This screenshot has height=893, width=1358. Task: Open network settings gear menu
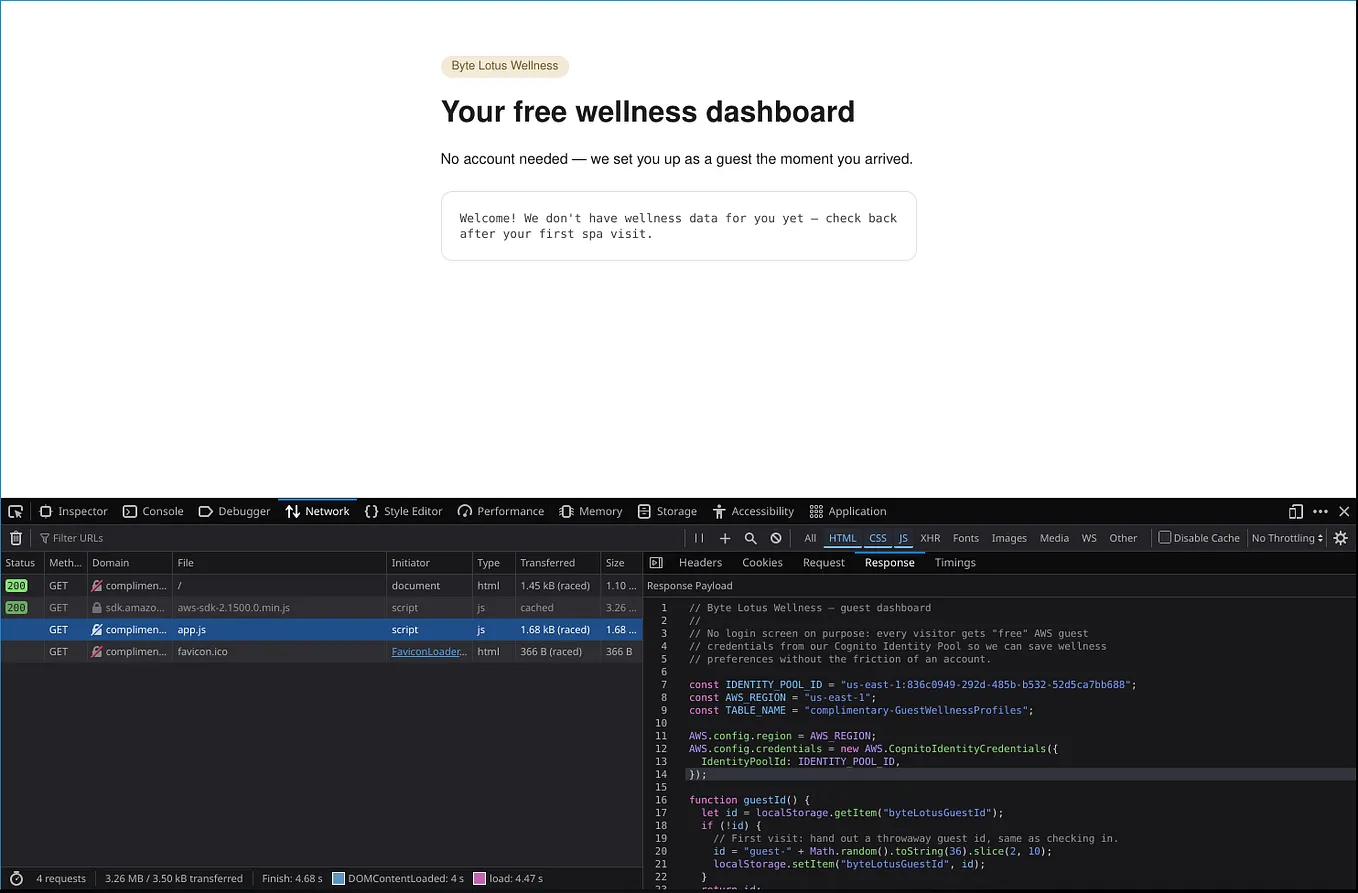point(1341,538)
